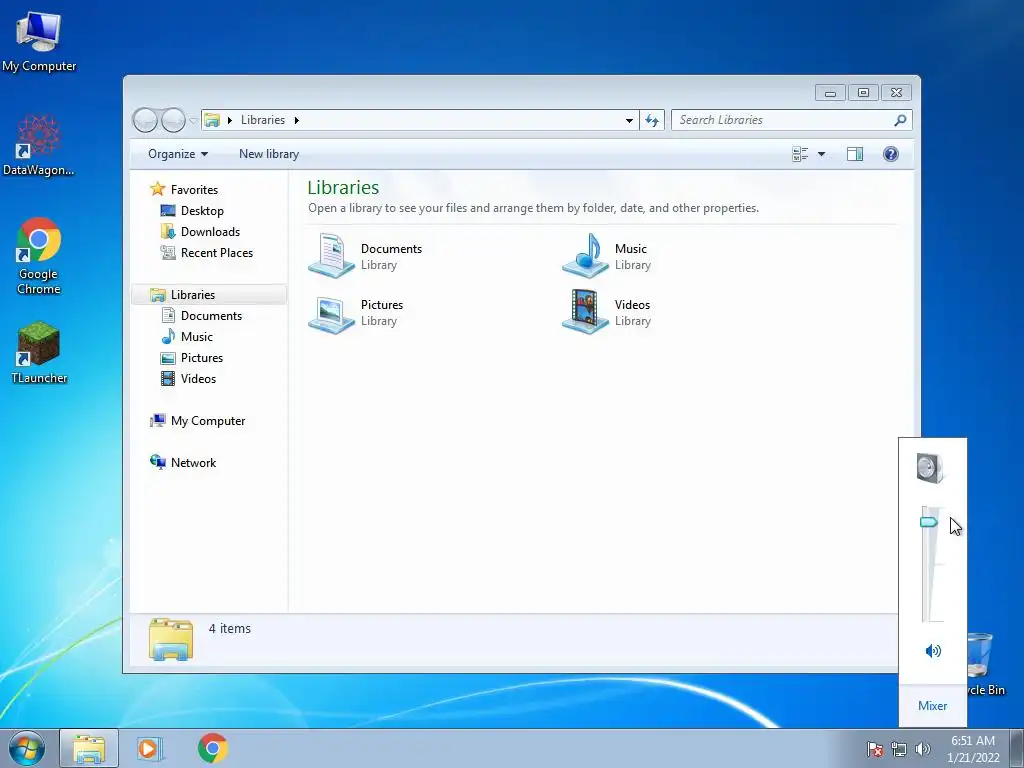Select the My Computer desktop icon
1024x768 pixels.
pos(39,42)
